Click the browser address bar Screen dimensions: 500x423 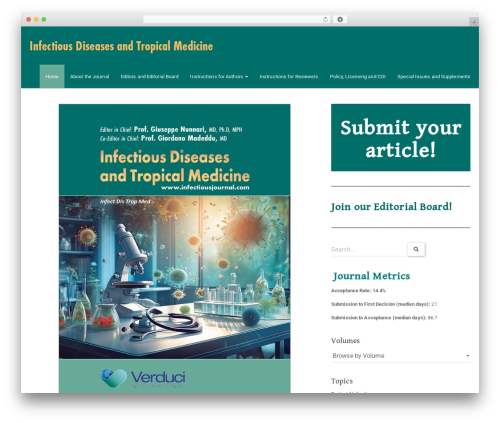pos(237,20)
